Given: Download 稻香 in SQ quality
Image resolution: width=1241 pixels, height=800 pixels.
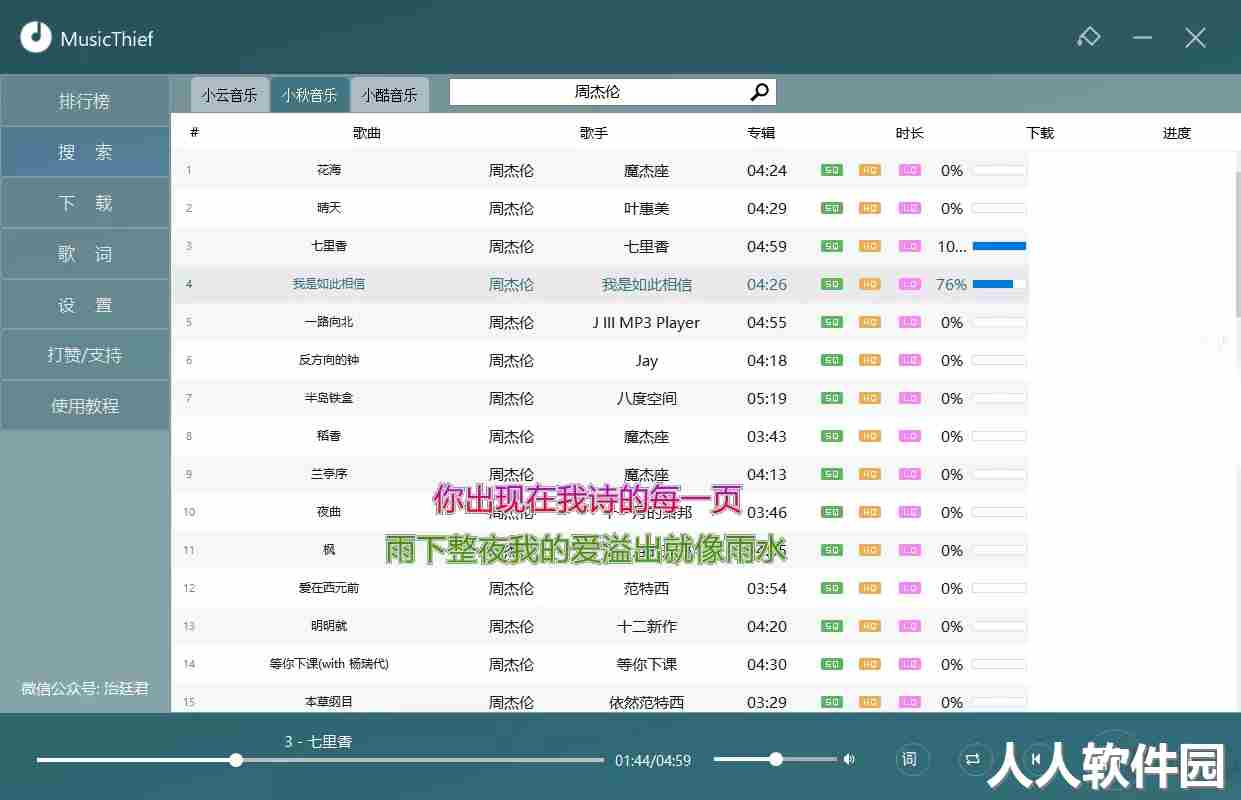Looking at the screenshot, I should click(x=832, y=436).
